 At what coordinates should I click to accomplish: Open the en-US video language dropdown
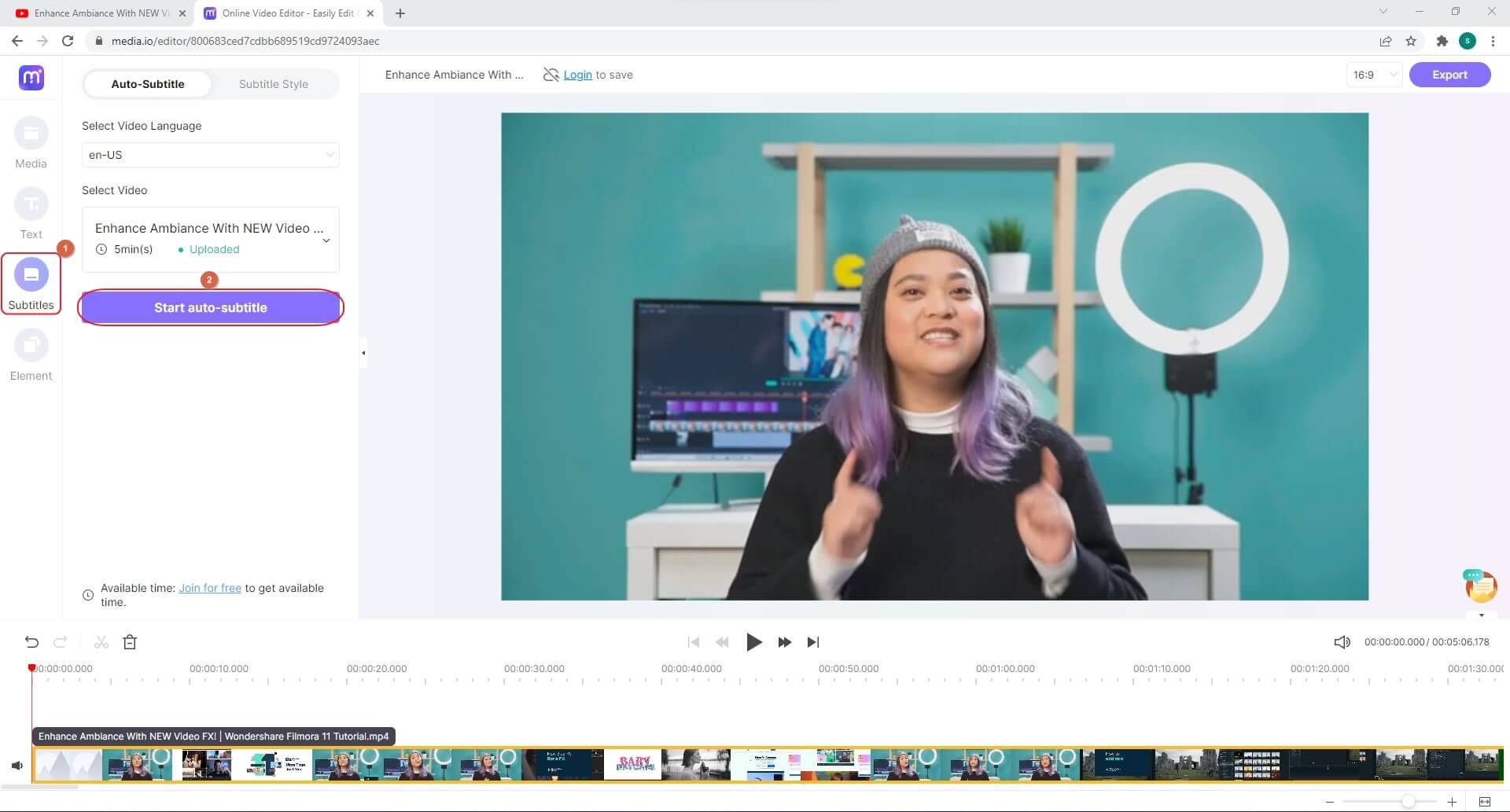[210, 155]
